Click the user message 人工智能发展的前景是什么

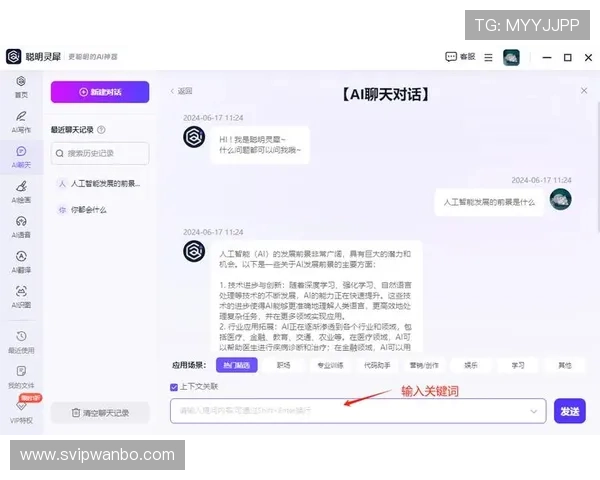489,202
